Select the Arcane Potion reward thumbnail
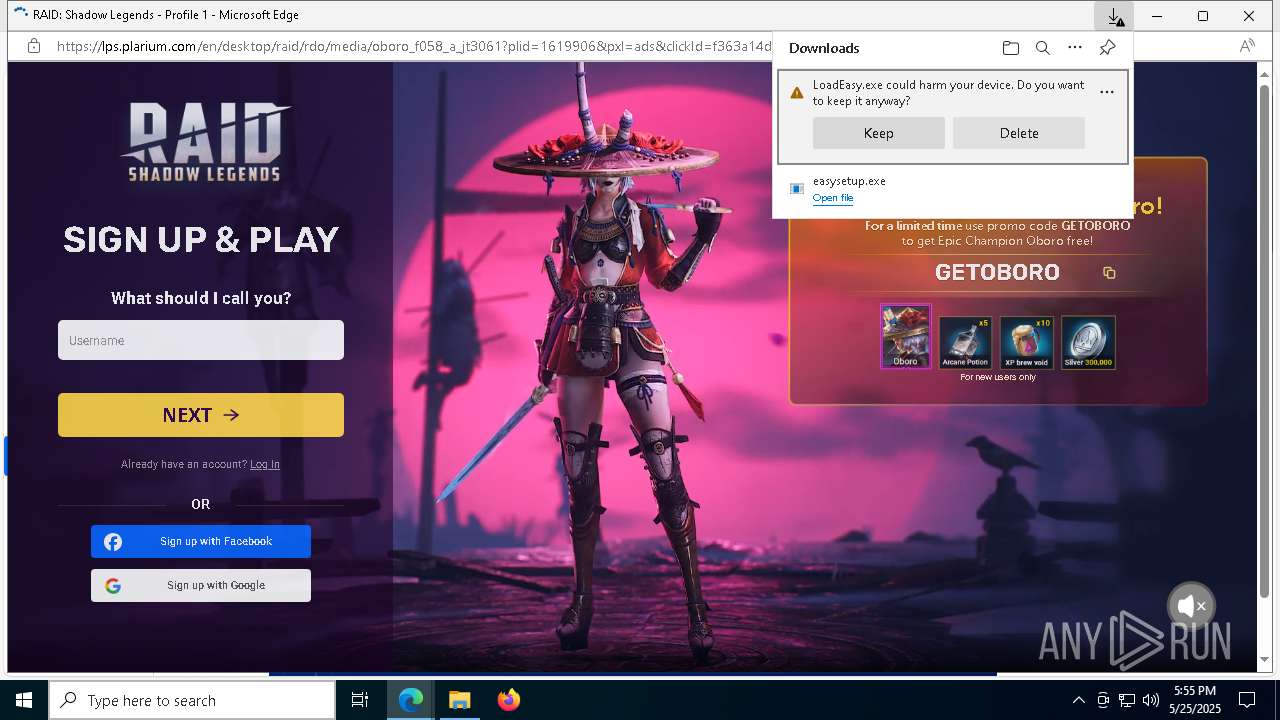The width and height of the screenshot is (1280, 720). point(965,343)
